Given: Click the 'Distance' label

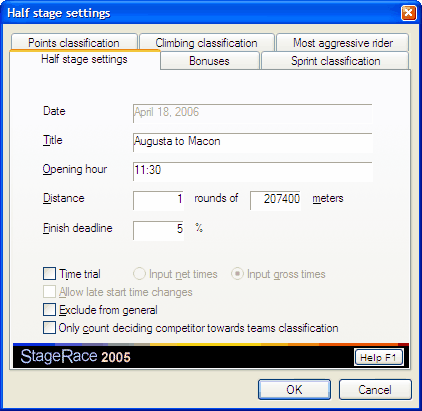Looking at the screenshot, I should [63, 198].
